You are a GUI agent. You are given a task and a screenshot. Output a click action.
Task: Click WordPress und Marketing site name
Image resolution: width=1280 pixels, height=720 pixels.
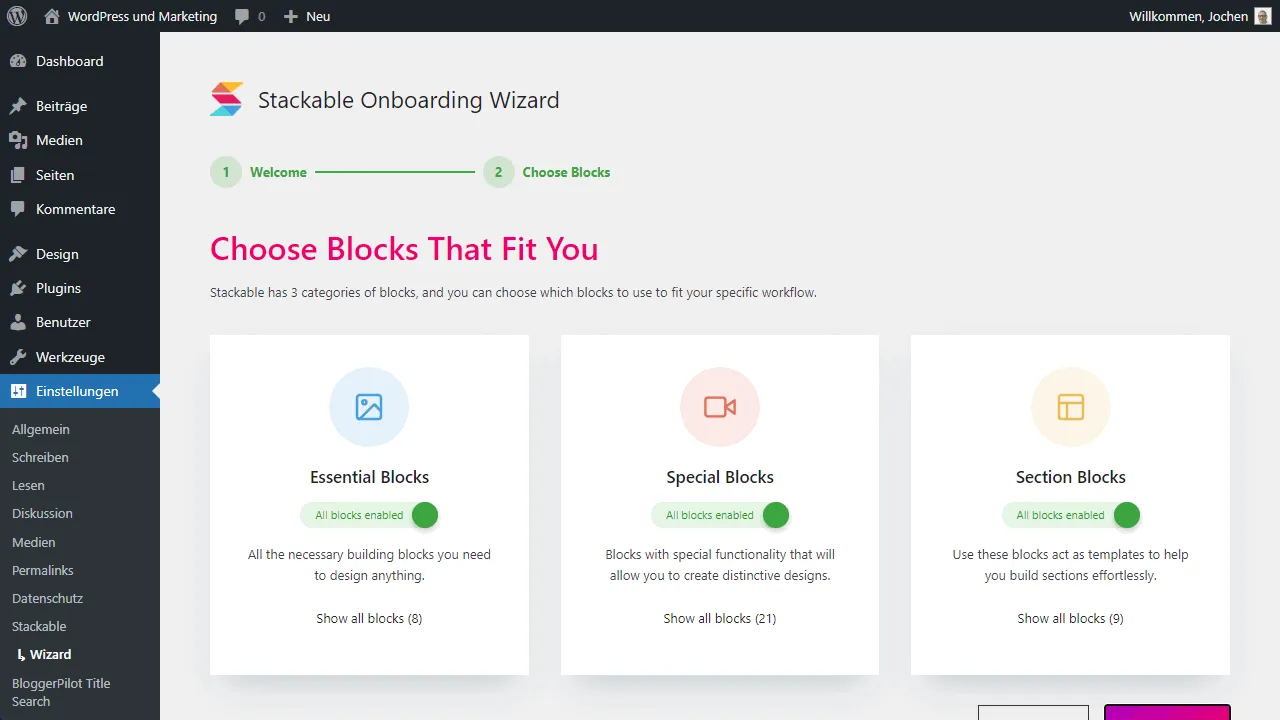coord(142,16)
